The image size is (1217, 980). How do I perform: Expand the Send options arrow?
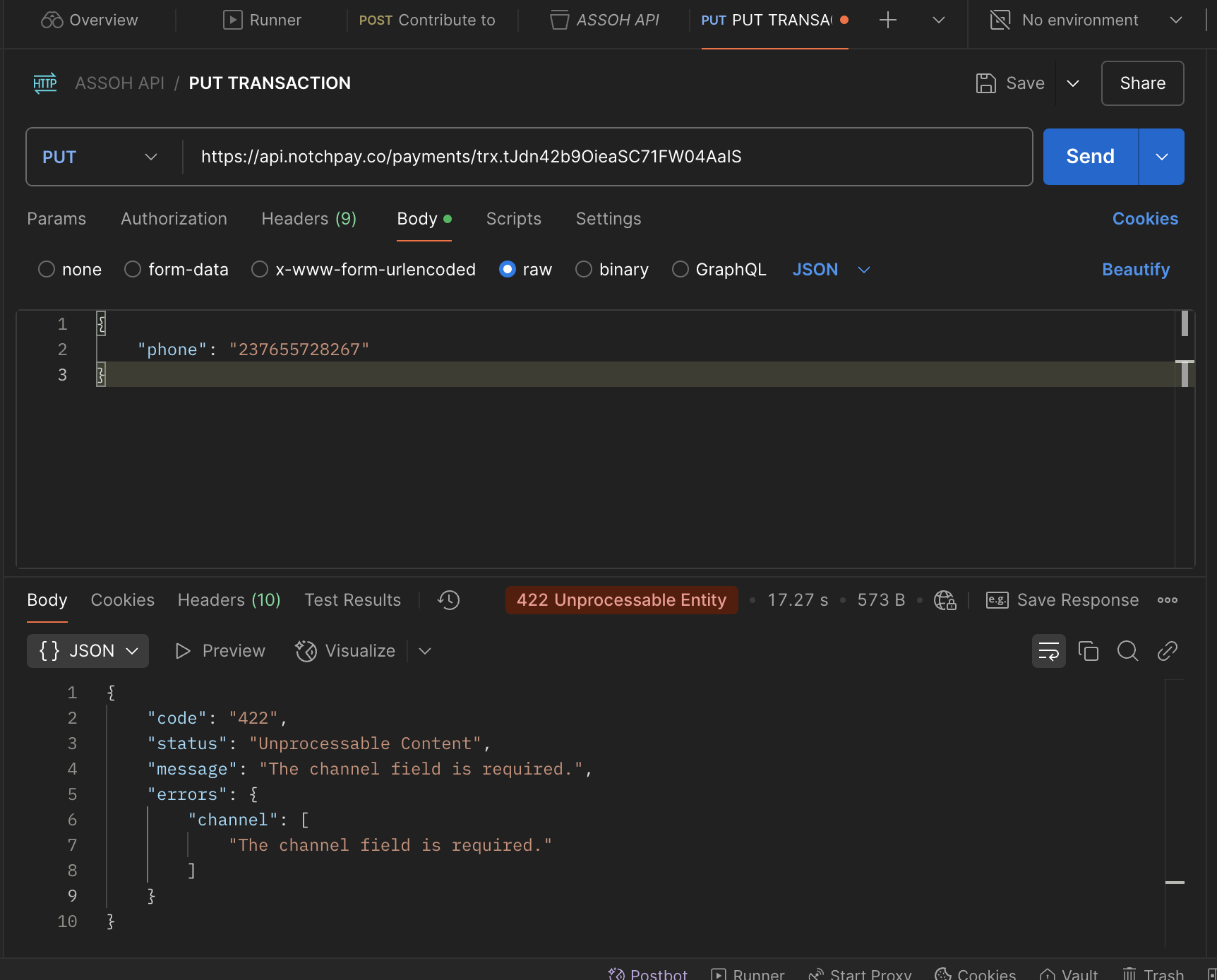1162,157
